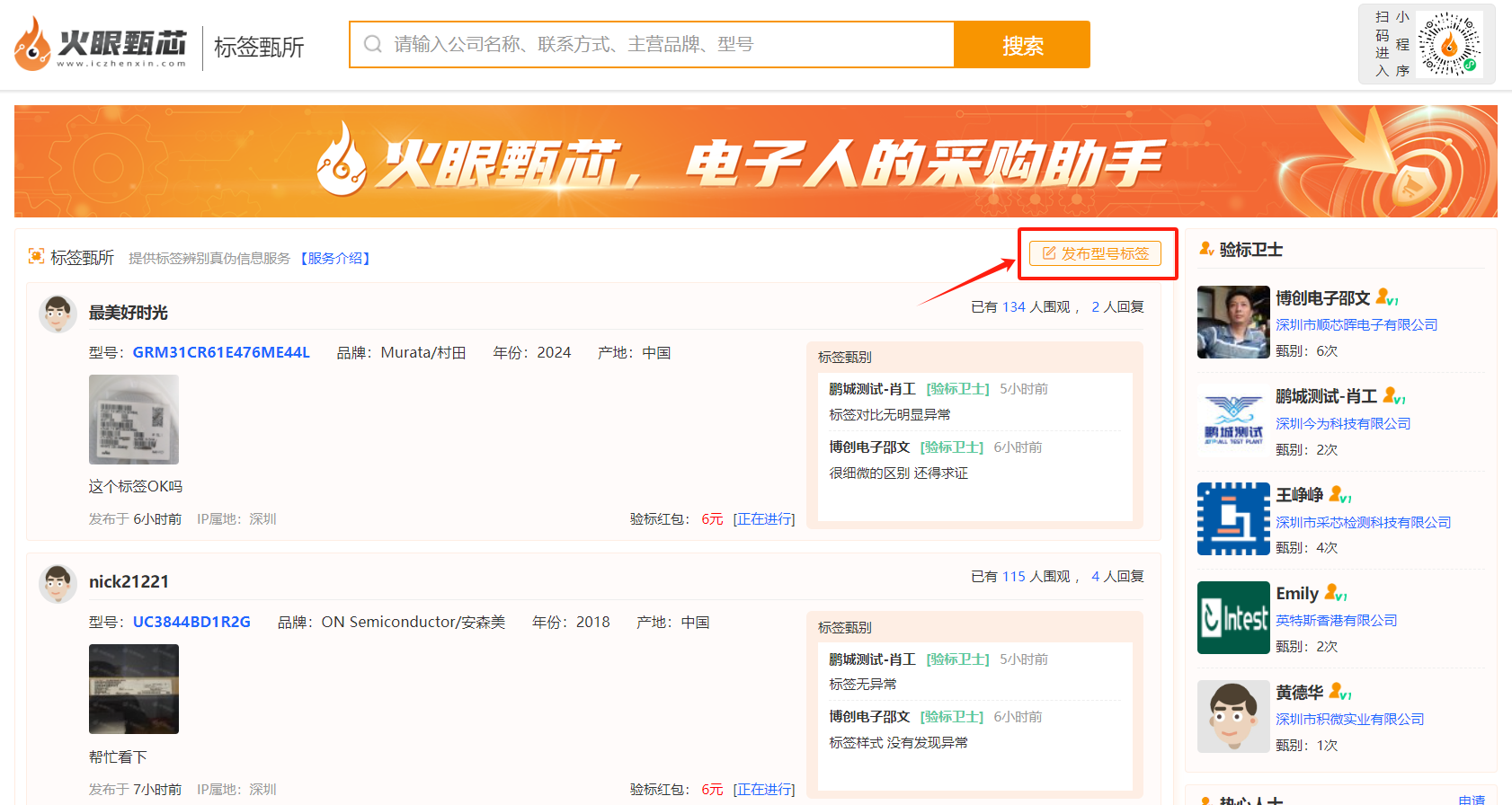The width and height of the screenshot is (1512, 805).
Task: Click the search magnifier icon
Action: pos(373,44)
